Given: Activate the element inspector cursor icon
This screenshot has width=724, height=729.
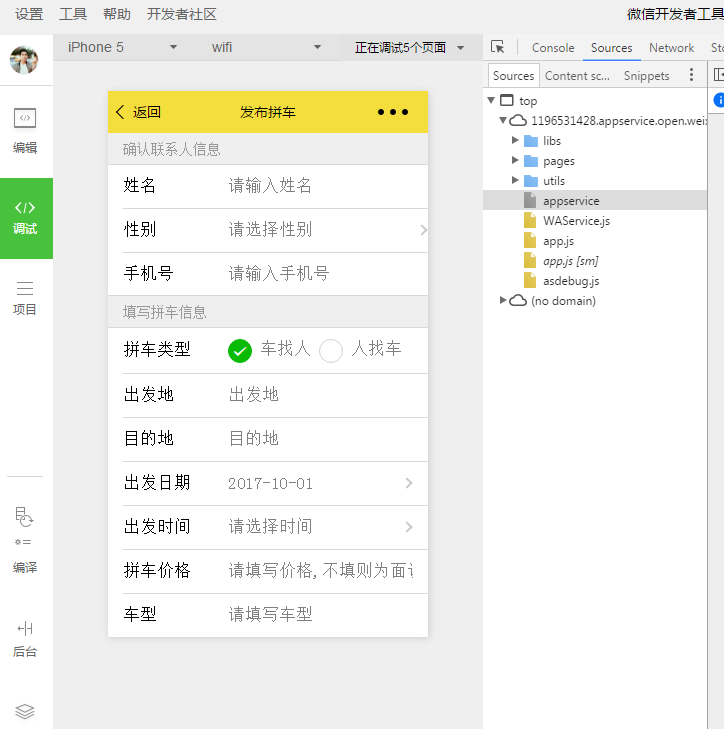Looking at the screenshot, I should click(498, 47).
